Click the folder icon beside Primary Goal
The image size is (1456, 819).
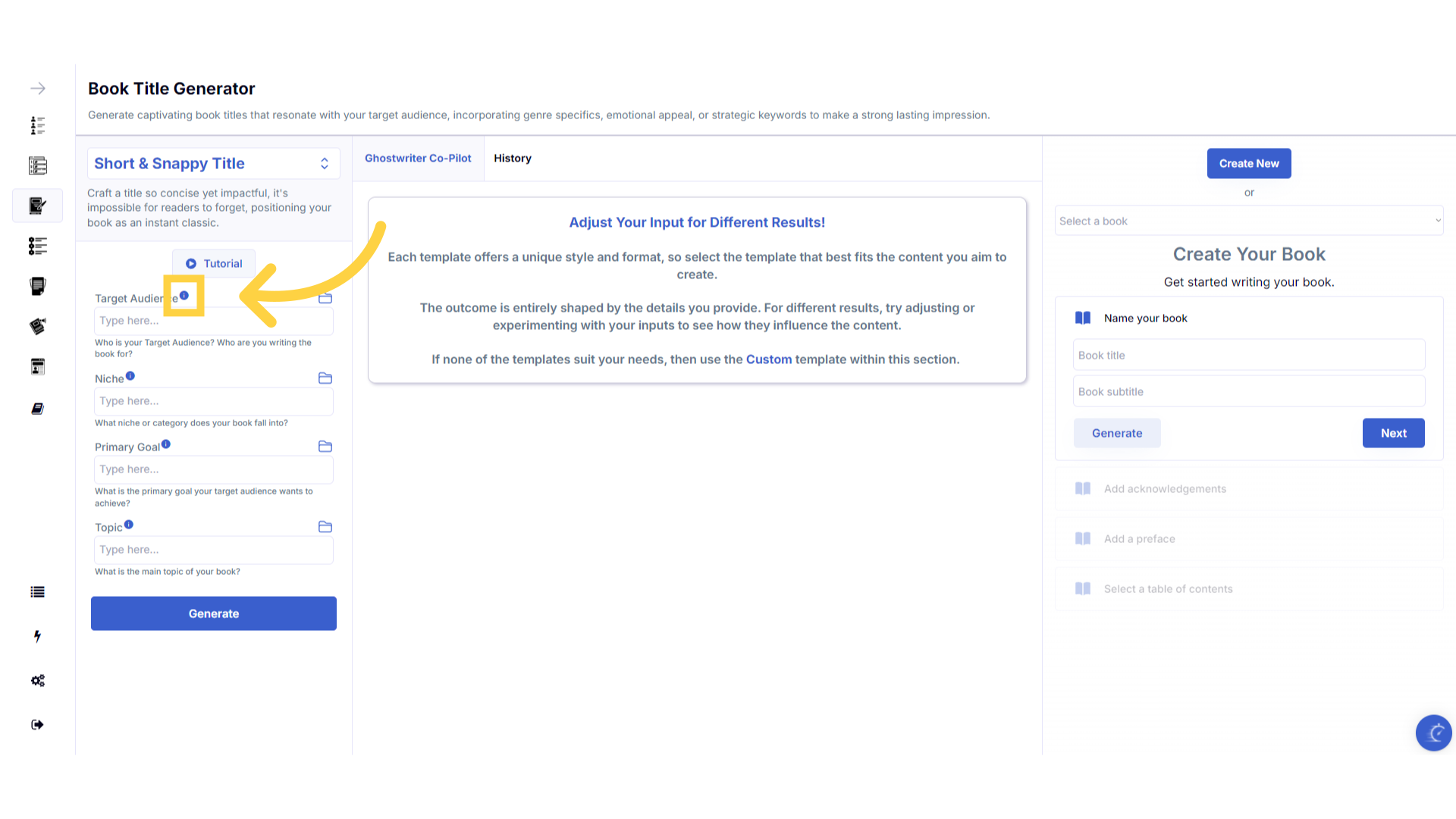(x=325, y=447)
